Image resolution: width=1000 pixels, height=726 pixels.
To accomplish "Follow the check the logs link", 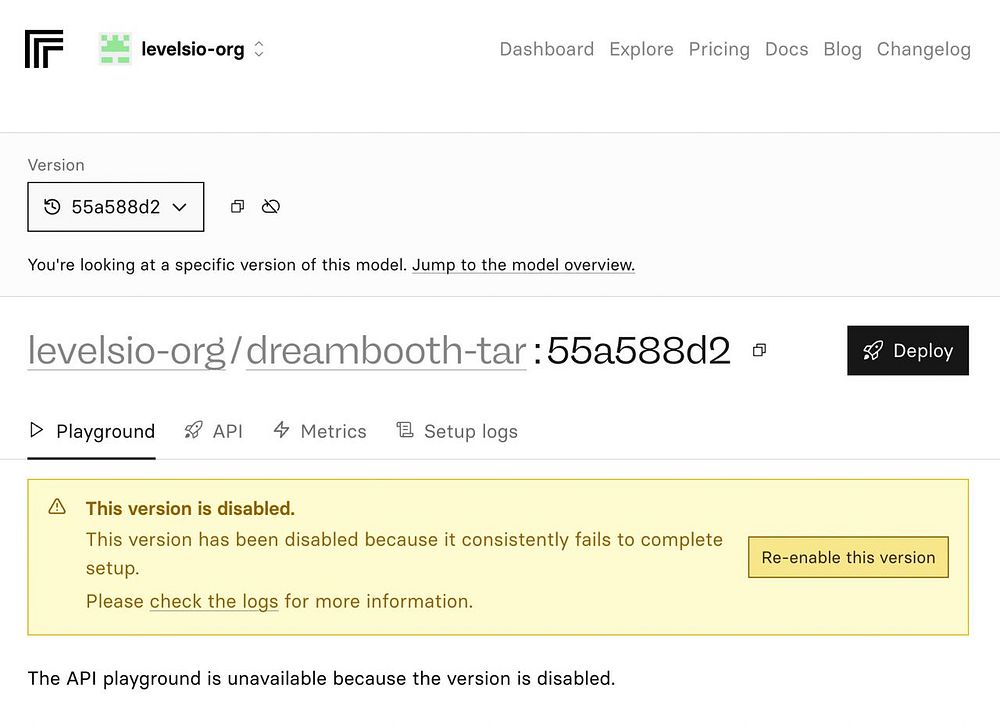I will pyautogui.click(x=214, y=601).
